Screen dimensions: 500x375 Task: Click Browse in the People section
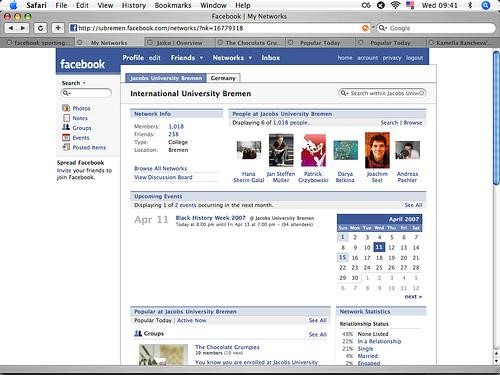413,123
